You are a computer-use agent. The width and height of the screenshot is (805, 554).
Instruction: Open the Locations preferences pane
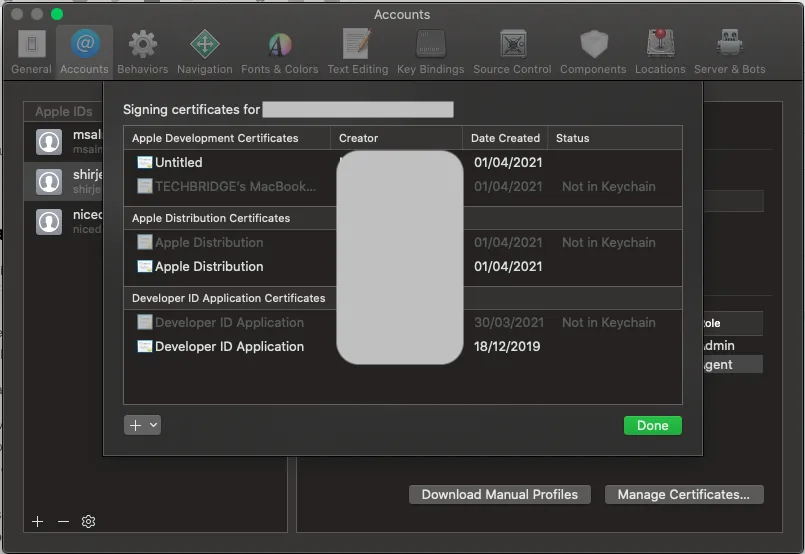point(660,52)
